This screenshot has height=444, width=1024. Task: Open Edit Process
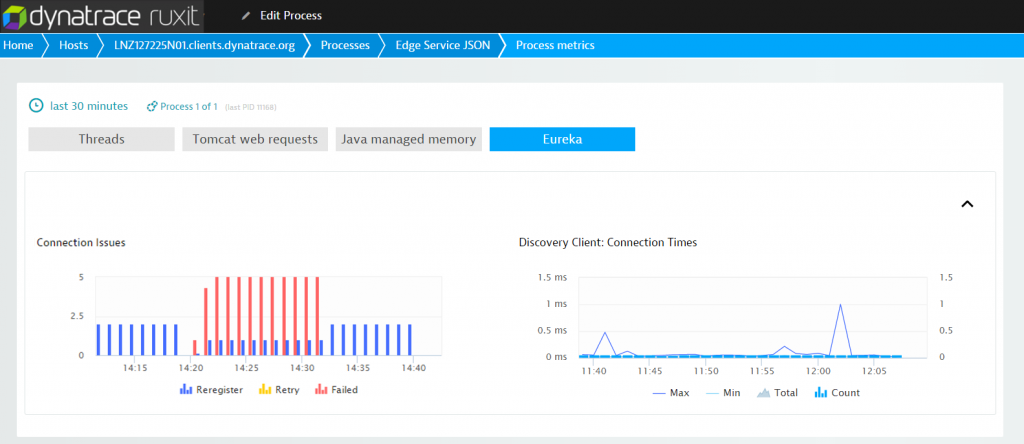(x=291, y=16)
